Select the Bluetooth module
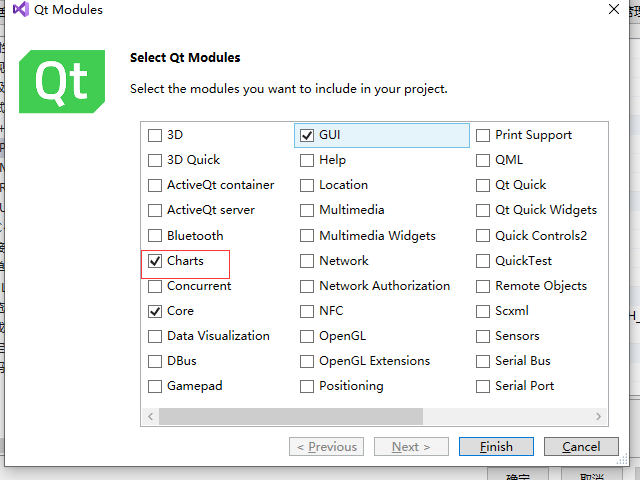 155,236
